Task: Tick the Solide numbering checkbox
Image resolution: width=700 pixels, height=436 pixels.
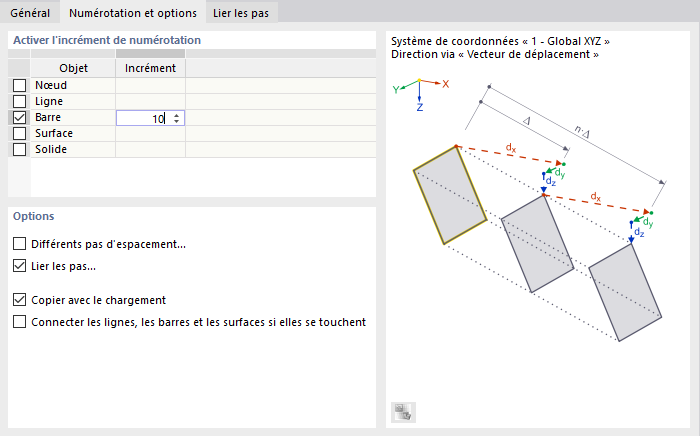Action: click(x=19, y=149)
